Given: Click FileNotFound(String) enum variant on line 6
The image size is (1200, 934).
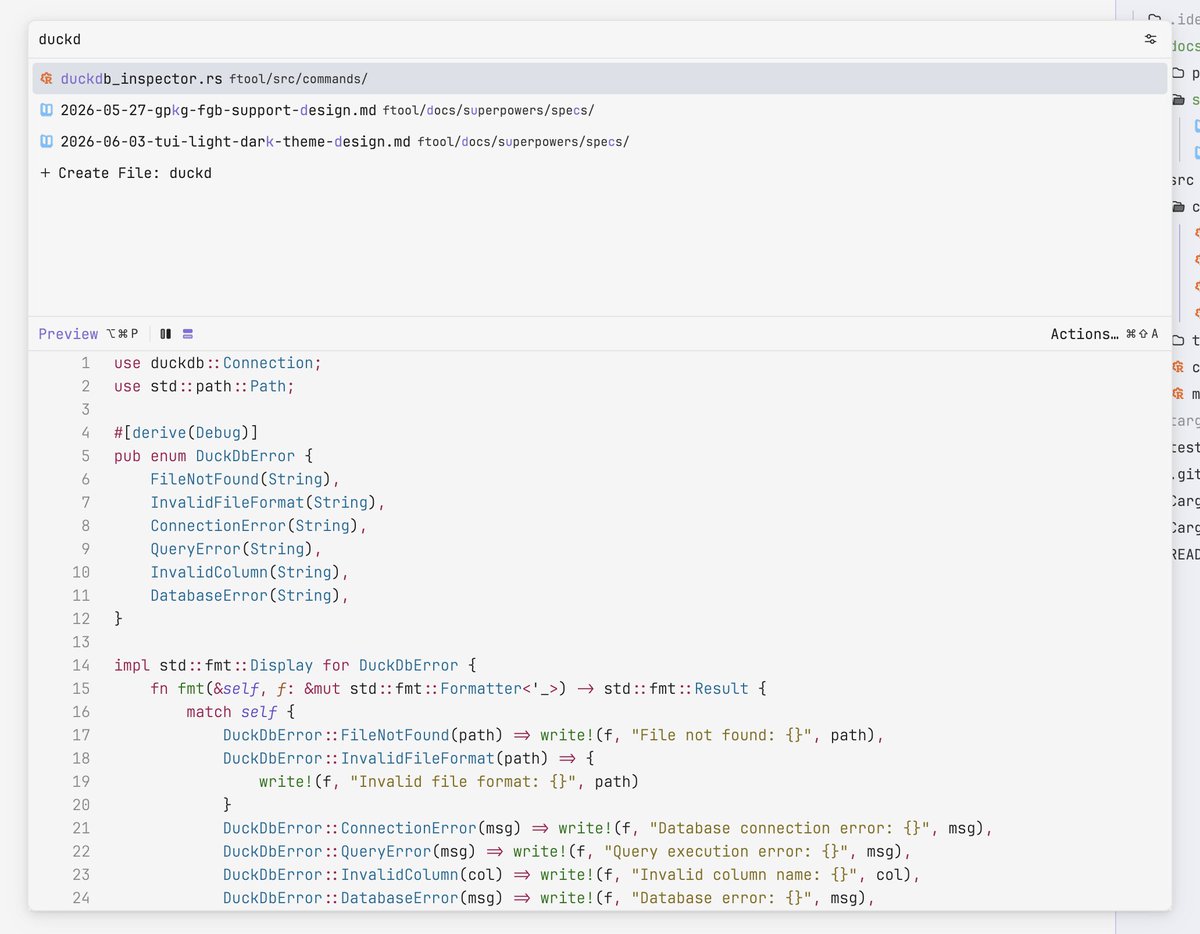Looking at the screenshot, I should tap(245, 479).
